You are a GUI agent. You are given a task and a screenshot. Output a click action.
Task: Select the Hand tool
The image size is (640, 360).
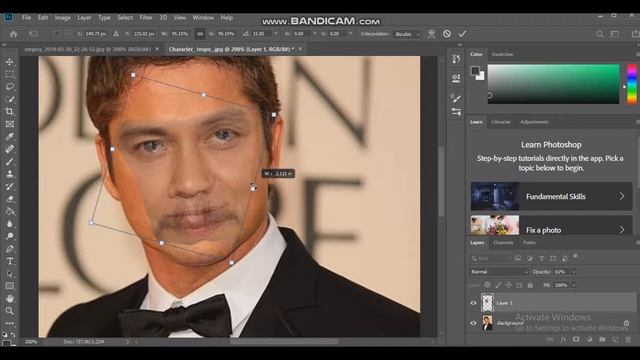[9, 299]
